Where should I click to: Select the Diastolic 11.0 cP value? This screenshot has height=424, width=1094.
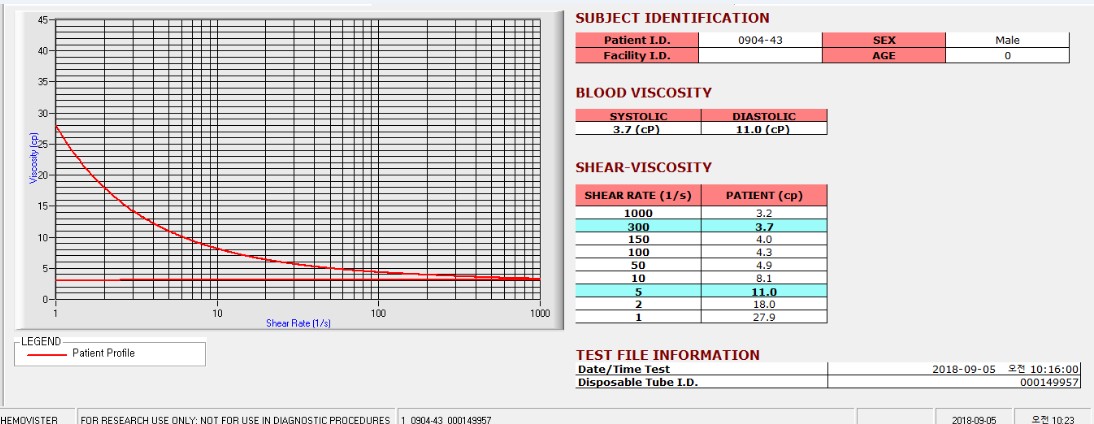click(x=764, y=128)
